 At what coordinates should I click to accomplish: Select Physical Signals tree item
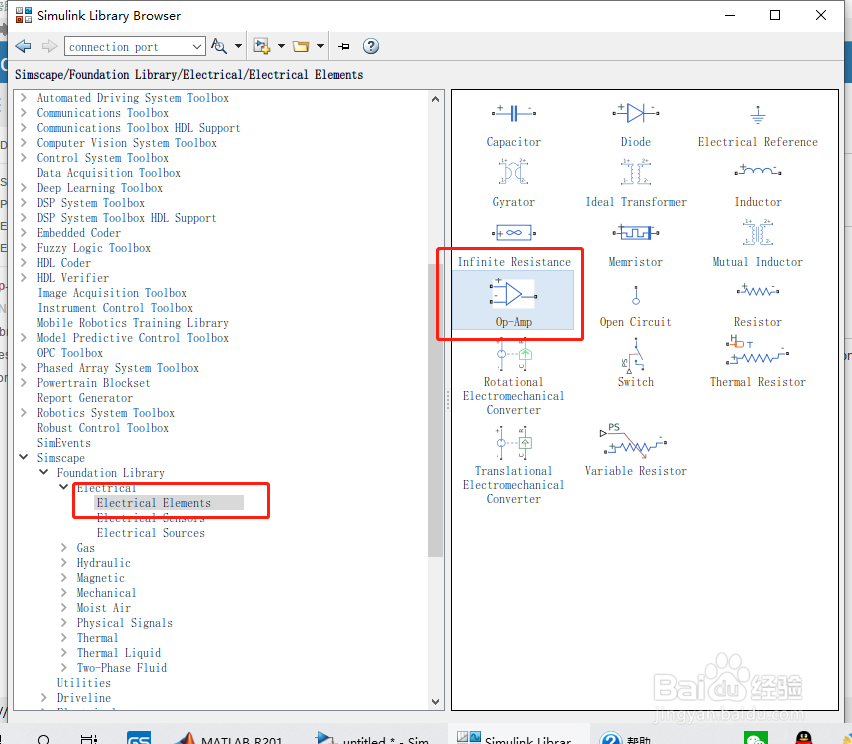point(124,623)
